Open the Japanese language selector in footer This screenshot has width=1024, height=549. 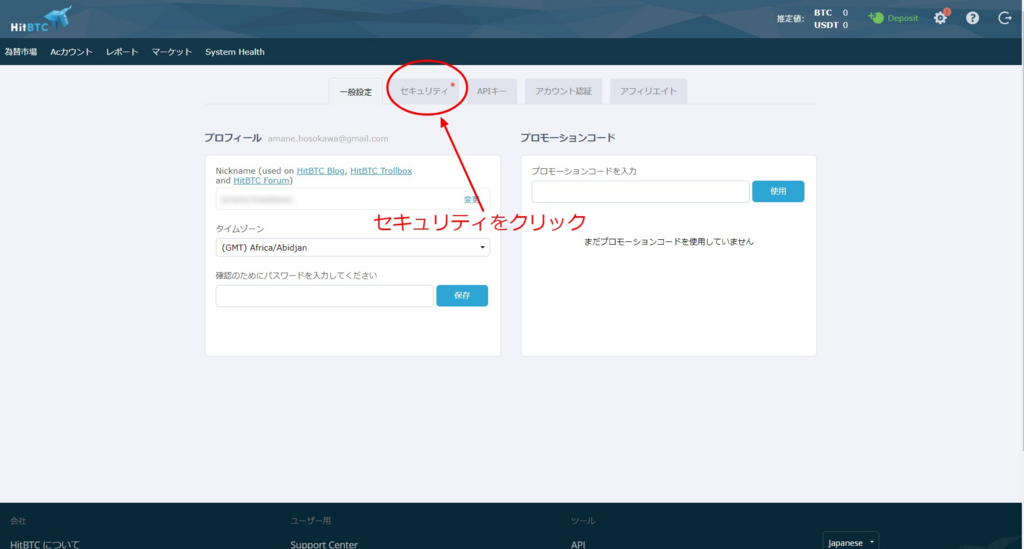pos(849,542)
